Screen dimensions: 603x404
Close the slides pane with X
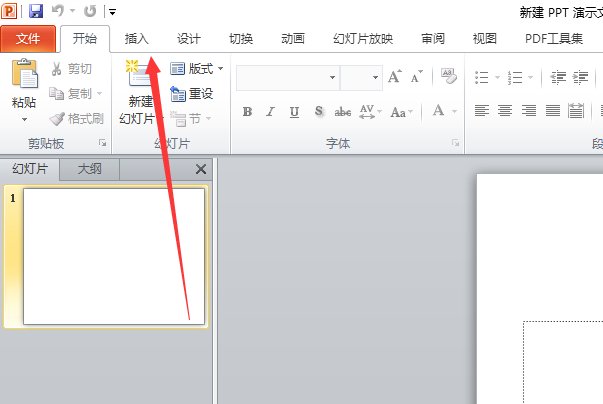tap(201, 169)
